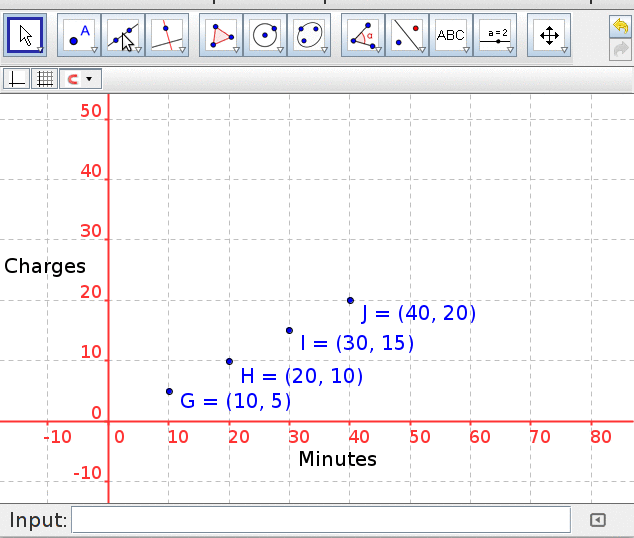Select the Move Graphics View tool

[548, 35]
